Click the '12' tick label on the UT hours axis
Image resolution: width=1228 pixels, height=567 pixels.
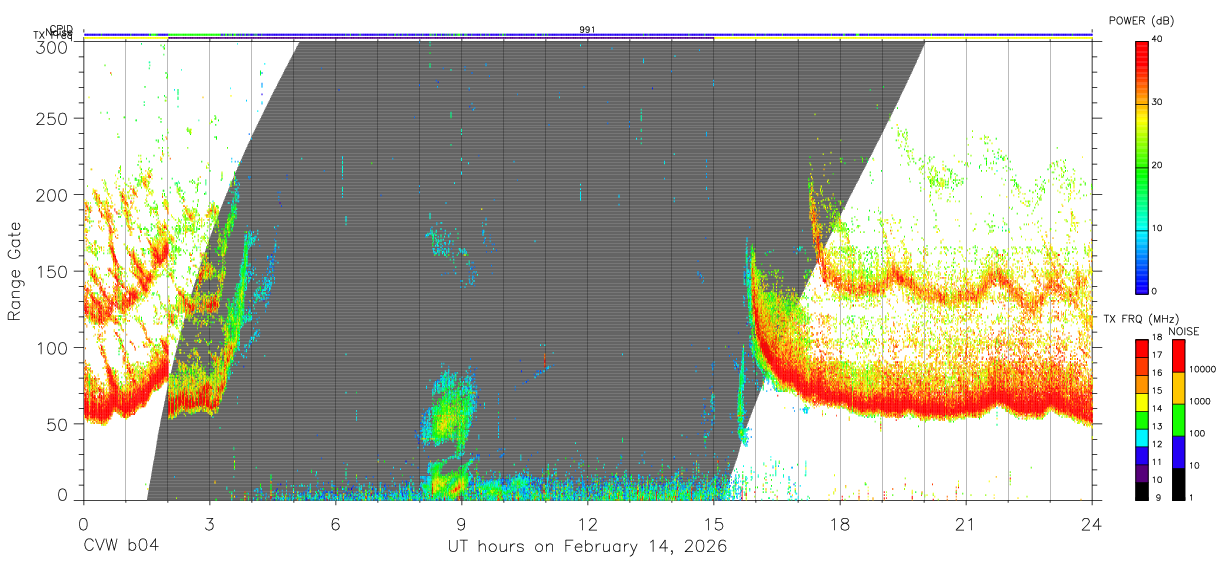[588, 522]
